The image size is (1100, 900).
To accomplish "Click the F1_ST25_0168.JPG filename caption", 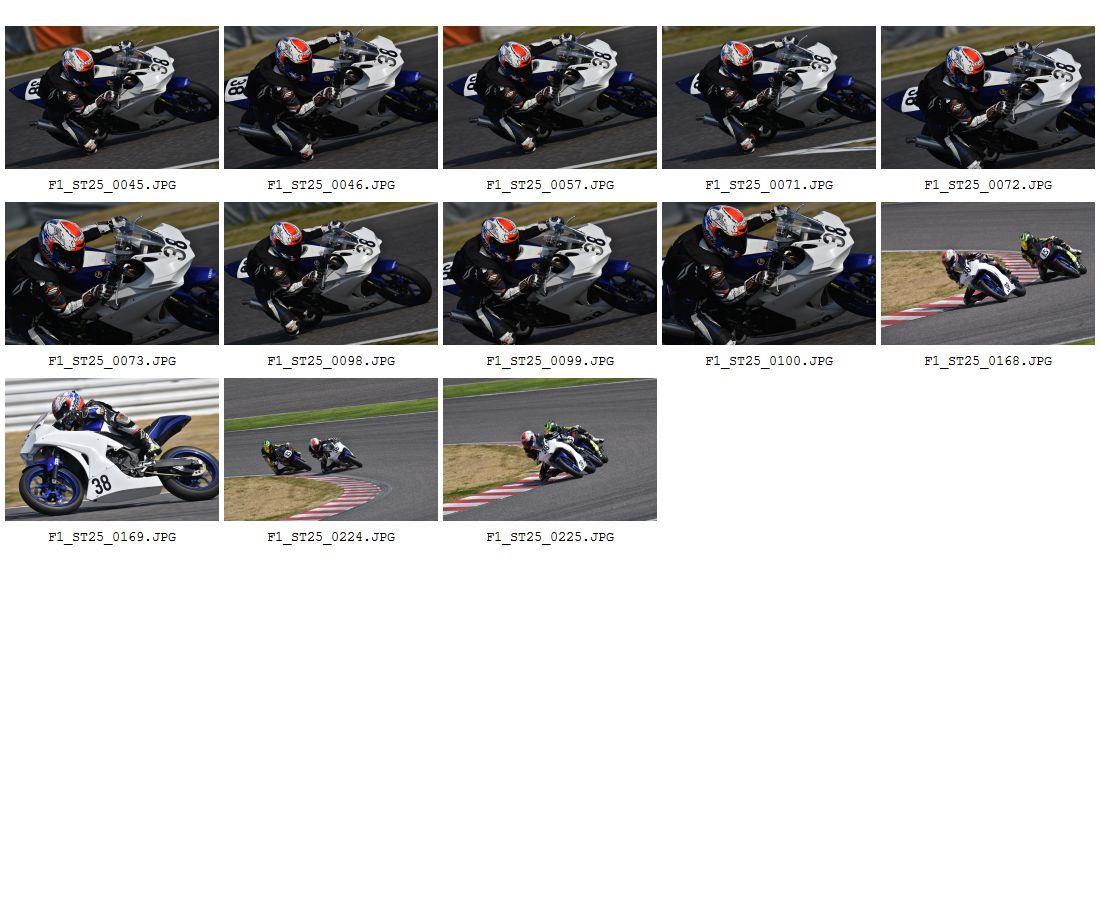I will click(988, 361).
